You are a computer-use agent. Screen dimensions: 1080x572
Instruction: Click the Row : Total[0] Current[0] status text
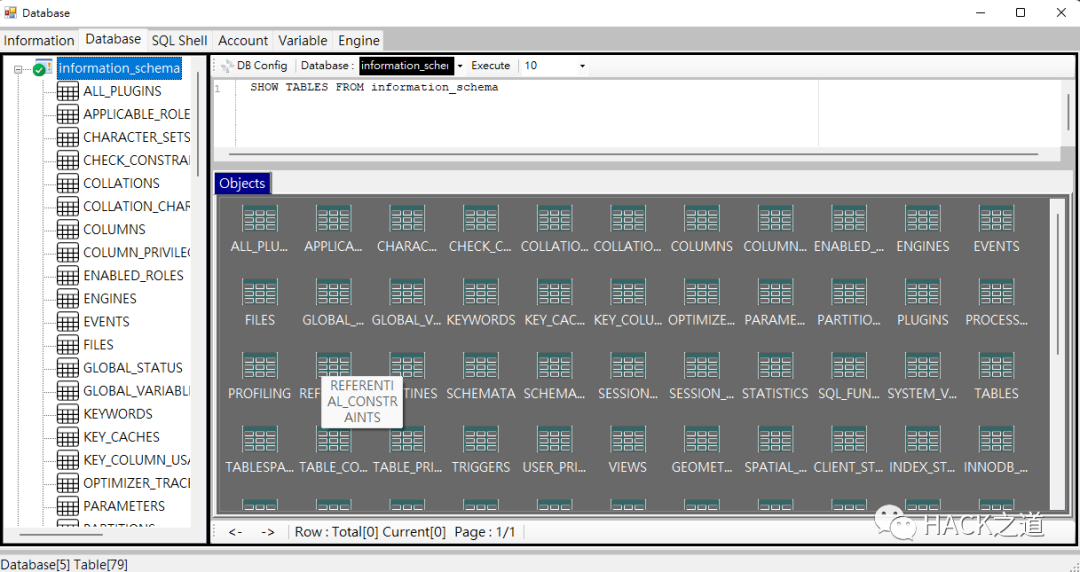tap(371, 532)
